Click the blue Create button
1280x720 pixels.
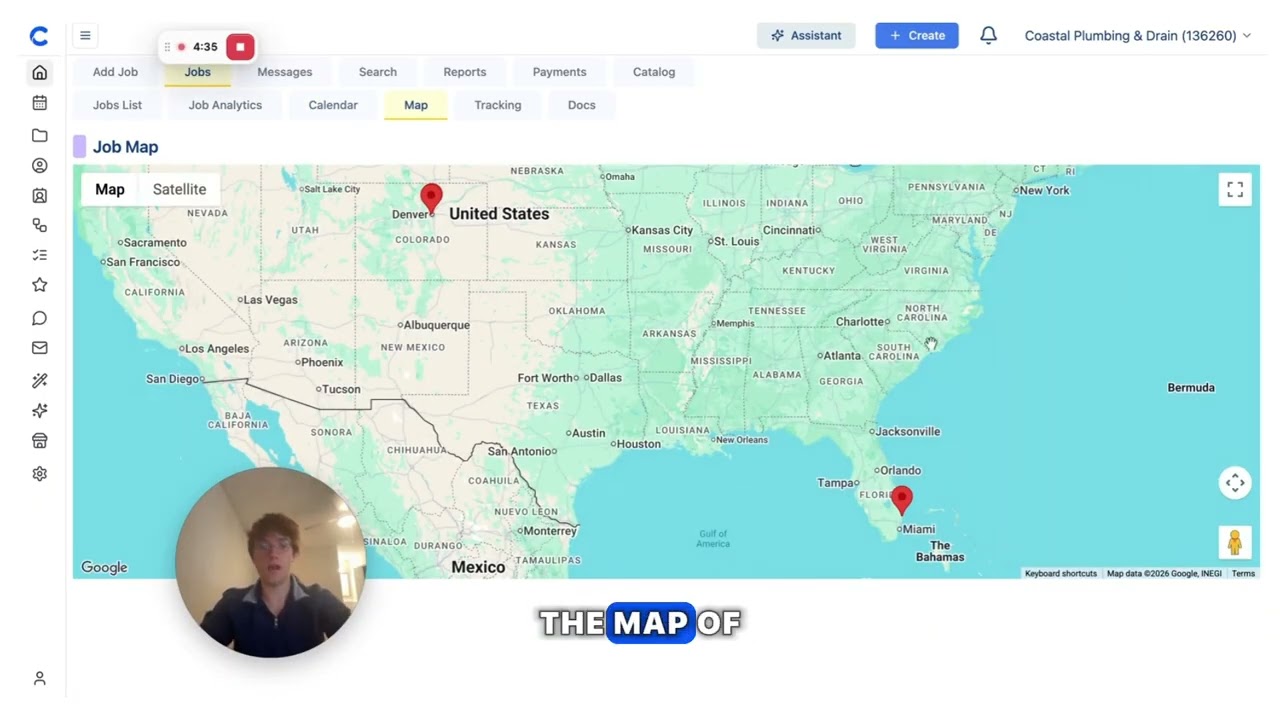917,36
